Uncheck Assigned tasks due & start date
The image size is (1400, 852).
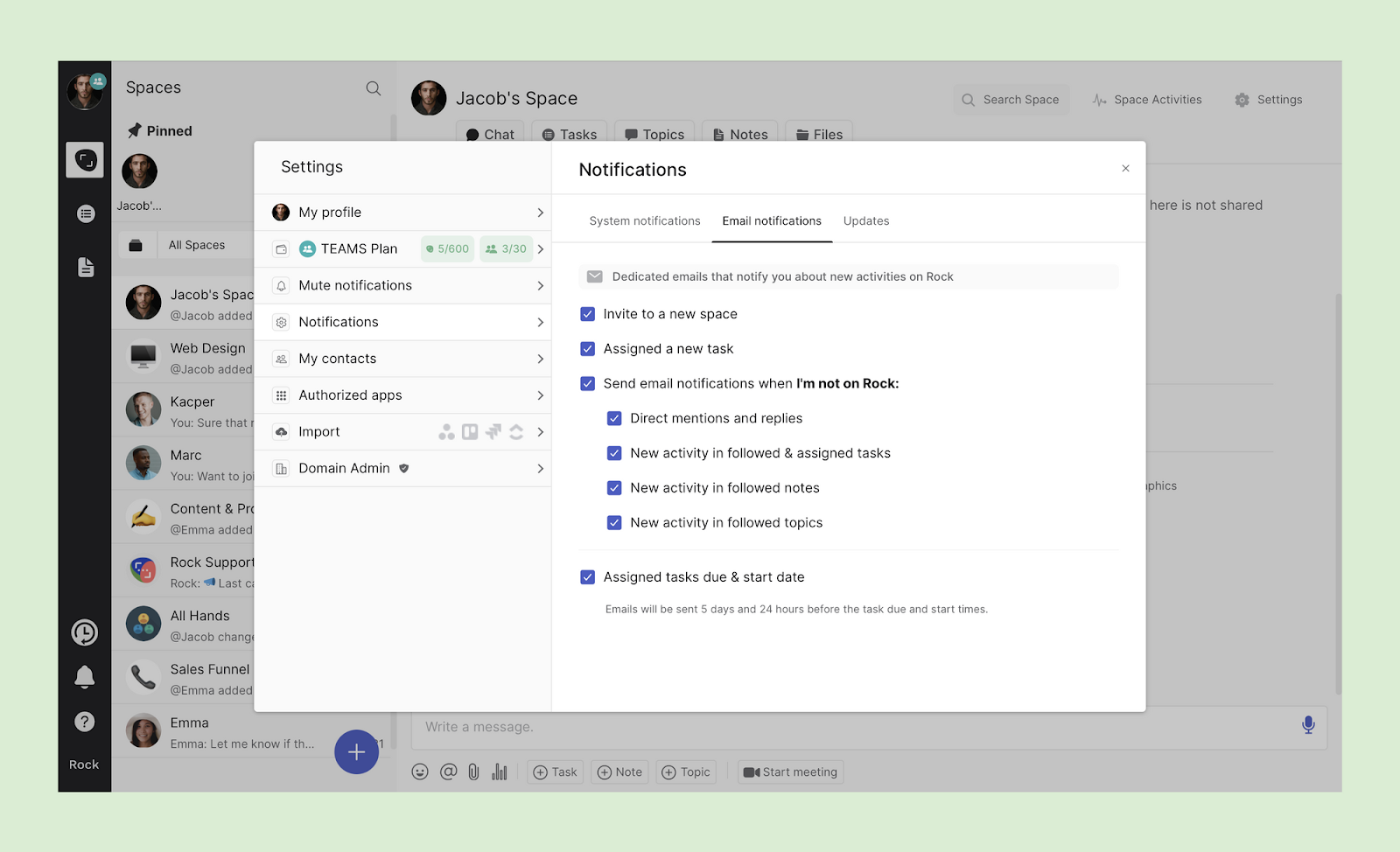click(588, 577)
